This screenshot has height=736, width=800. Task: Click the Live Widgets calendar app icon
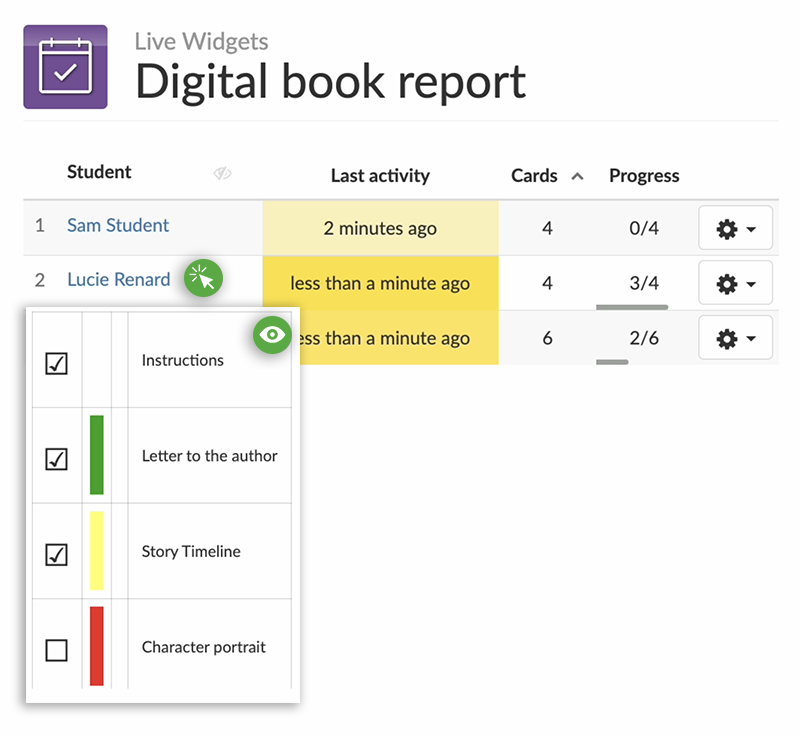coord(65,65)
